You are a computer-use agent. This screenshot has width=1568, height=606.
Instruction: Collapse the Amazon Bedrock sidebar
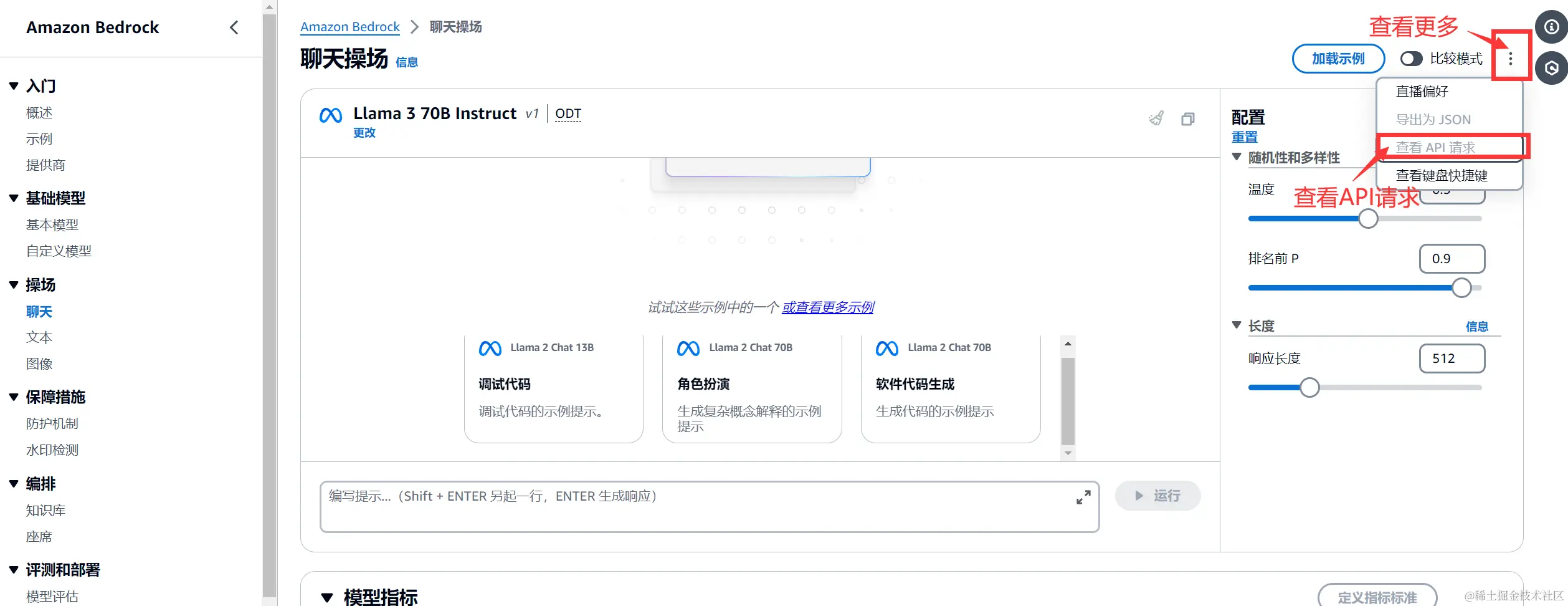coord(234,27)
